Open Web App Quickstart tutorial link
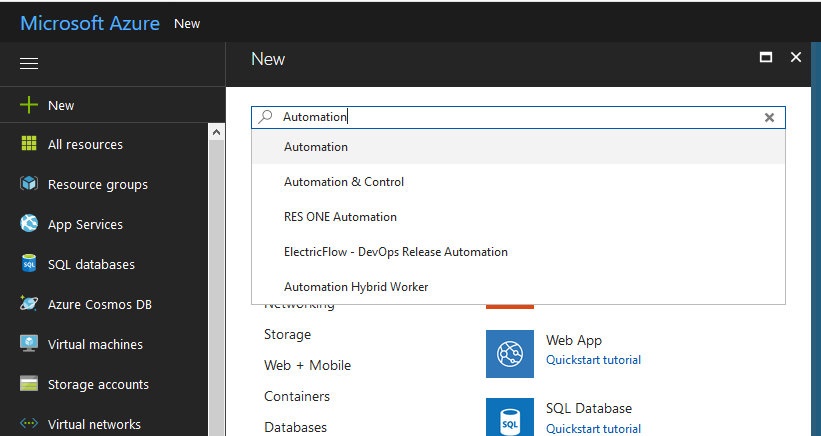 click(593, 360)
